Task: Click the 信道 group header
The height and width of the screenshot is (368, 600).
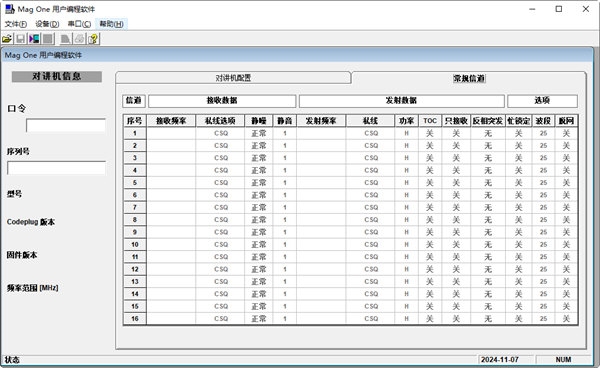Action: pyautogui.click(x=134, y=101)
